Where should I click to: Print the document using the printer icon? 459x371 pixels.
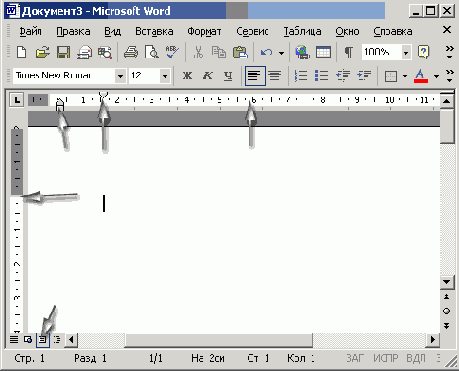(131, 52)
